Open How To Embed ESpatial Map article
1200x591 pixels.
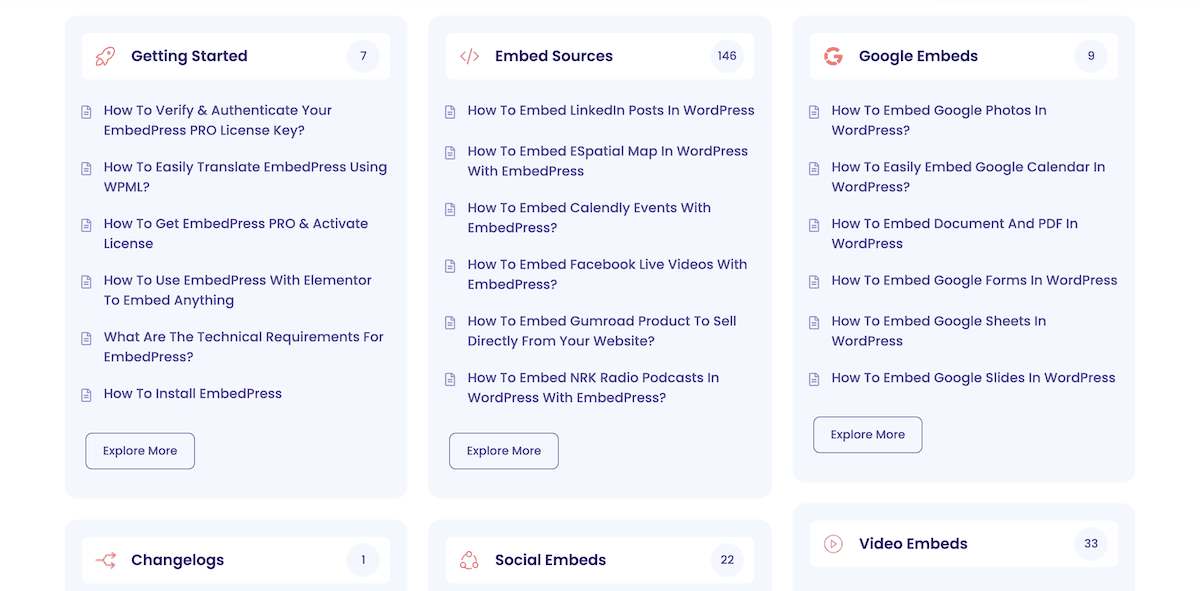(x=608, y=161)
